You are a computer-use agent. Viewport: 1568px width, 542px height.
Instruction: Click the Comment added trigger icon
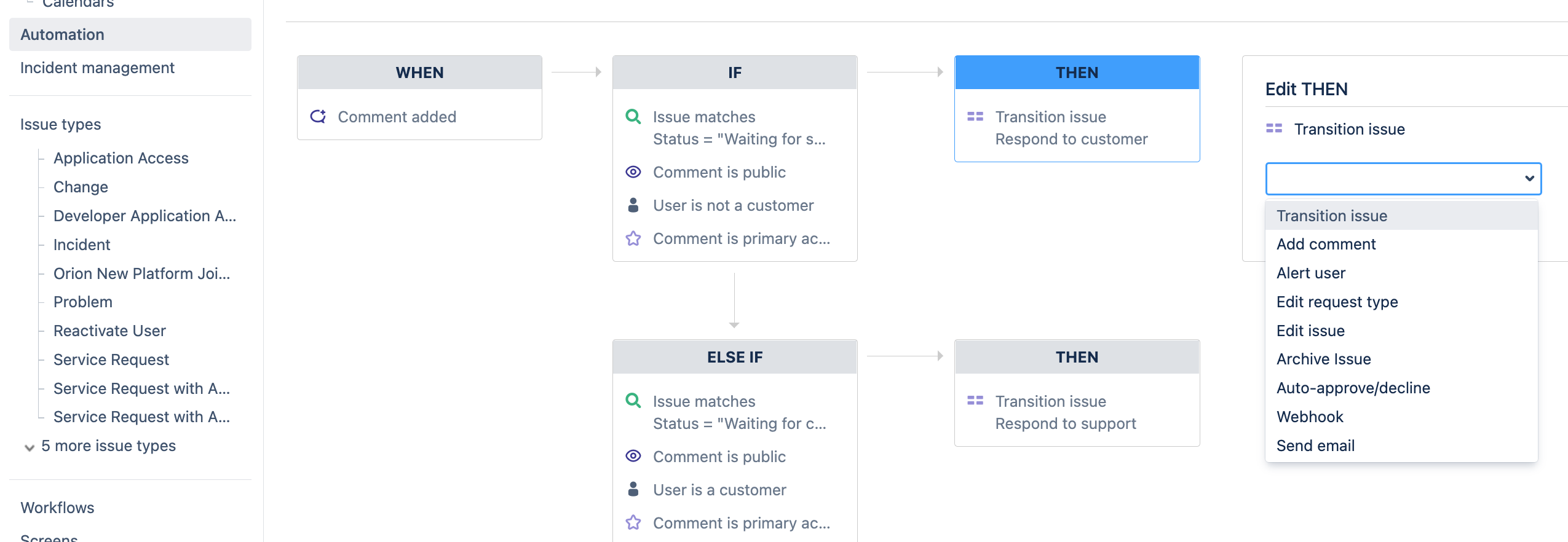click(x=317, y=116)
